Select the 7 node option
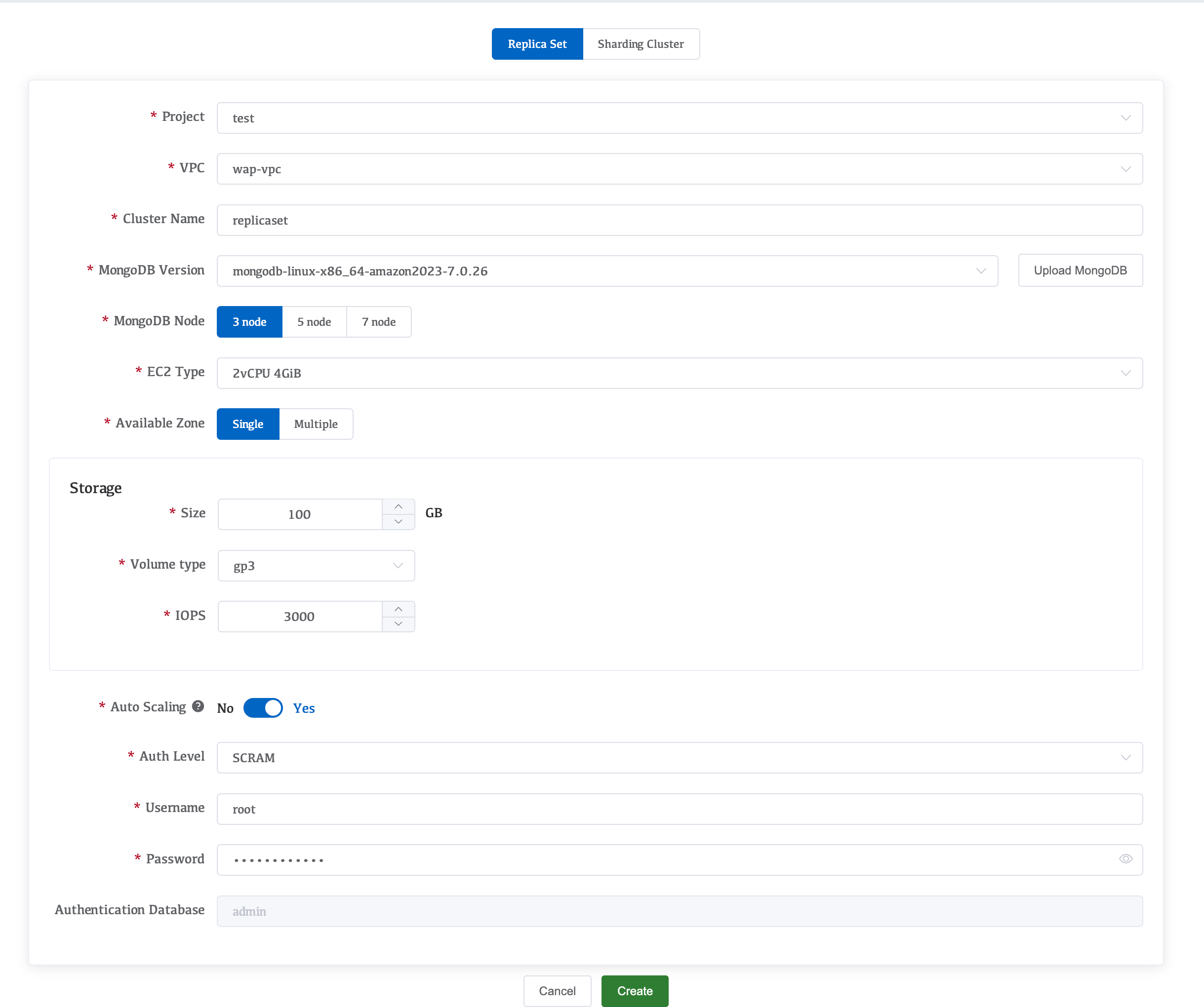Image resolution: width=1204 pixels, height=1007 pixels. click(x=378, y=322)
